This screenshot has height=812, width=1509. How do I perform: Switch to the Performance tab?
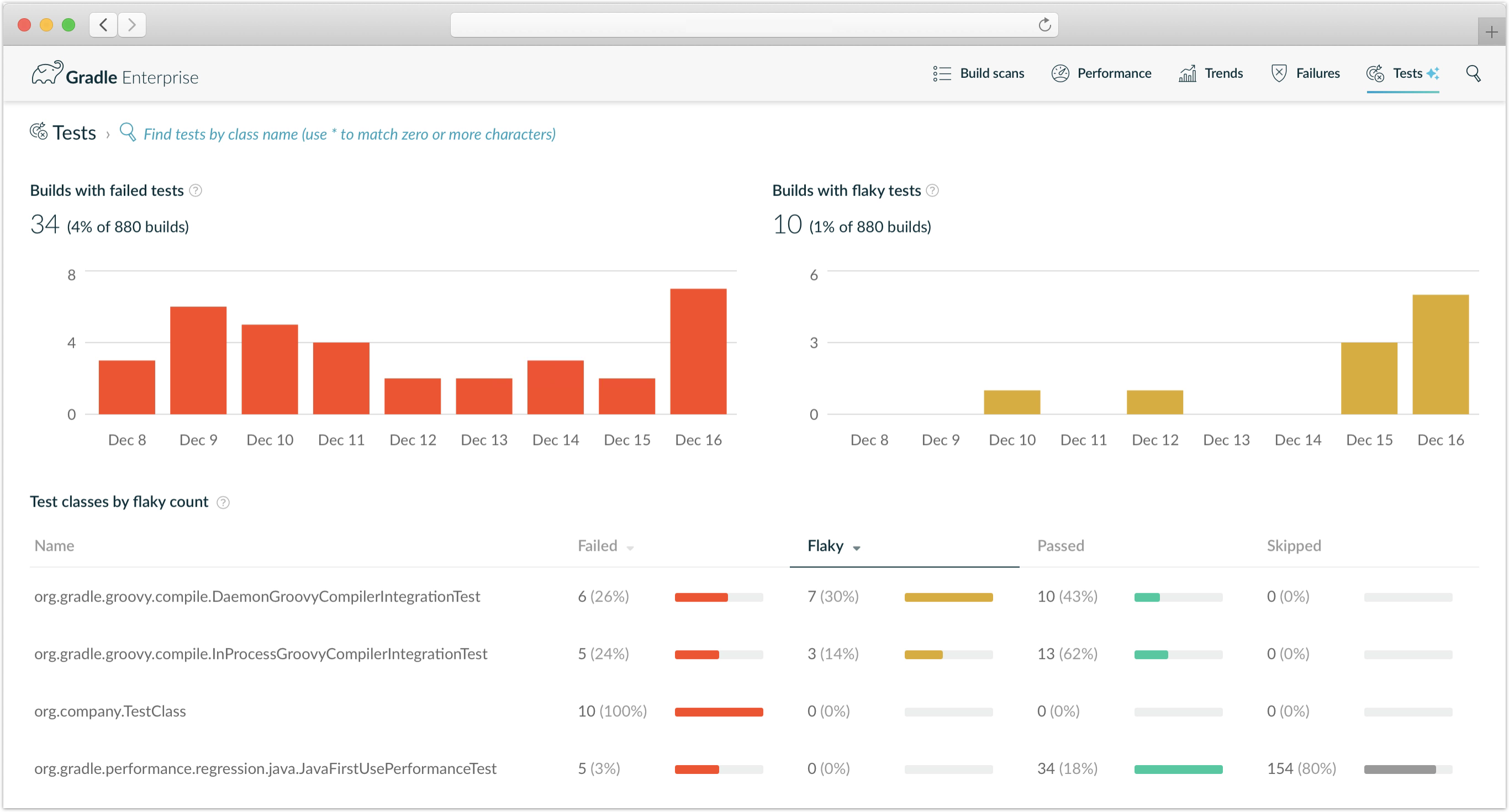click(1101, 74)
